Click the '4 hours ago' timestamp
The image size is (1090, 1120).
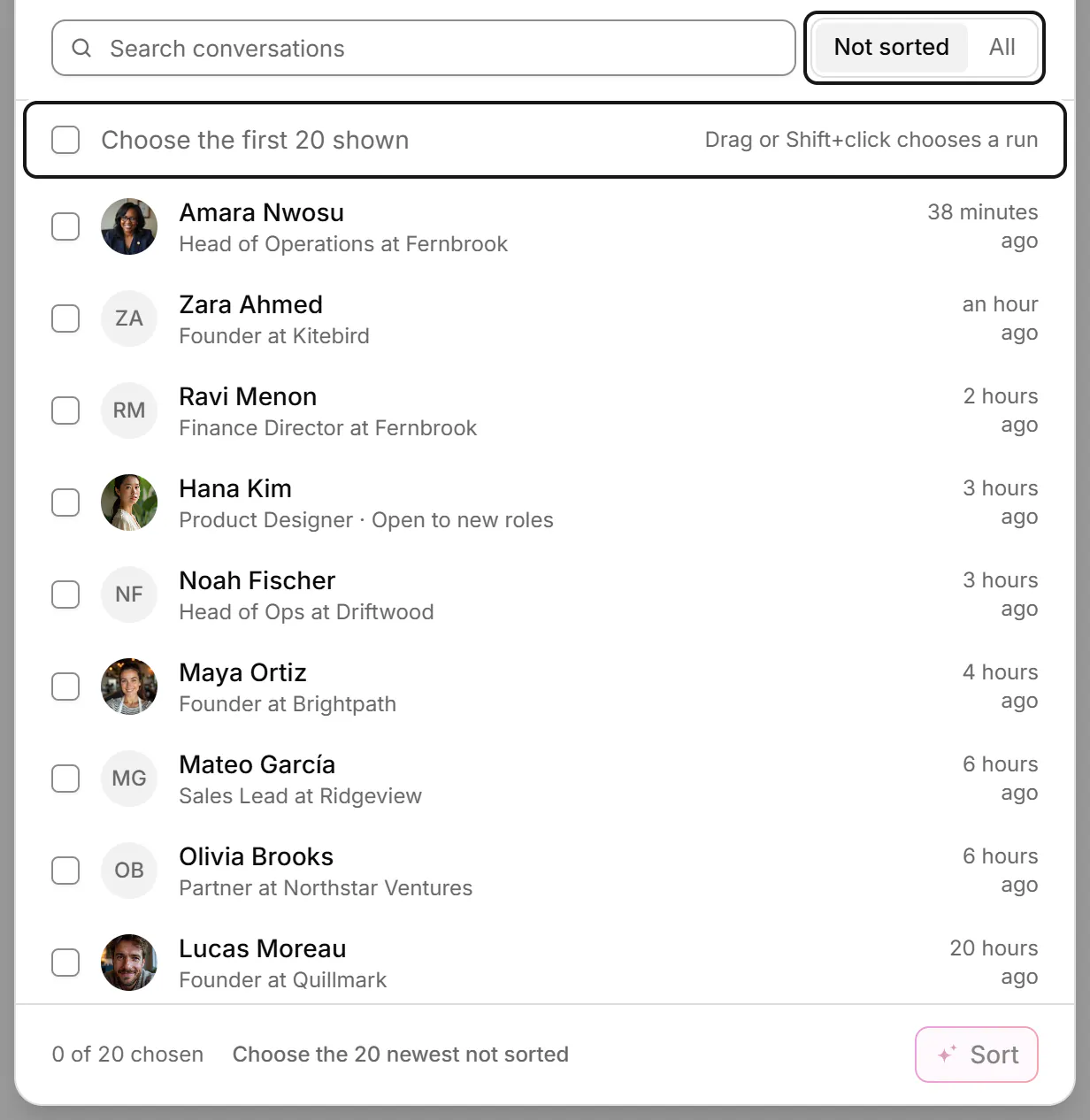point(1001,687)
